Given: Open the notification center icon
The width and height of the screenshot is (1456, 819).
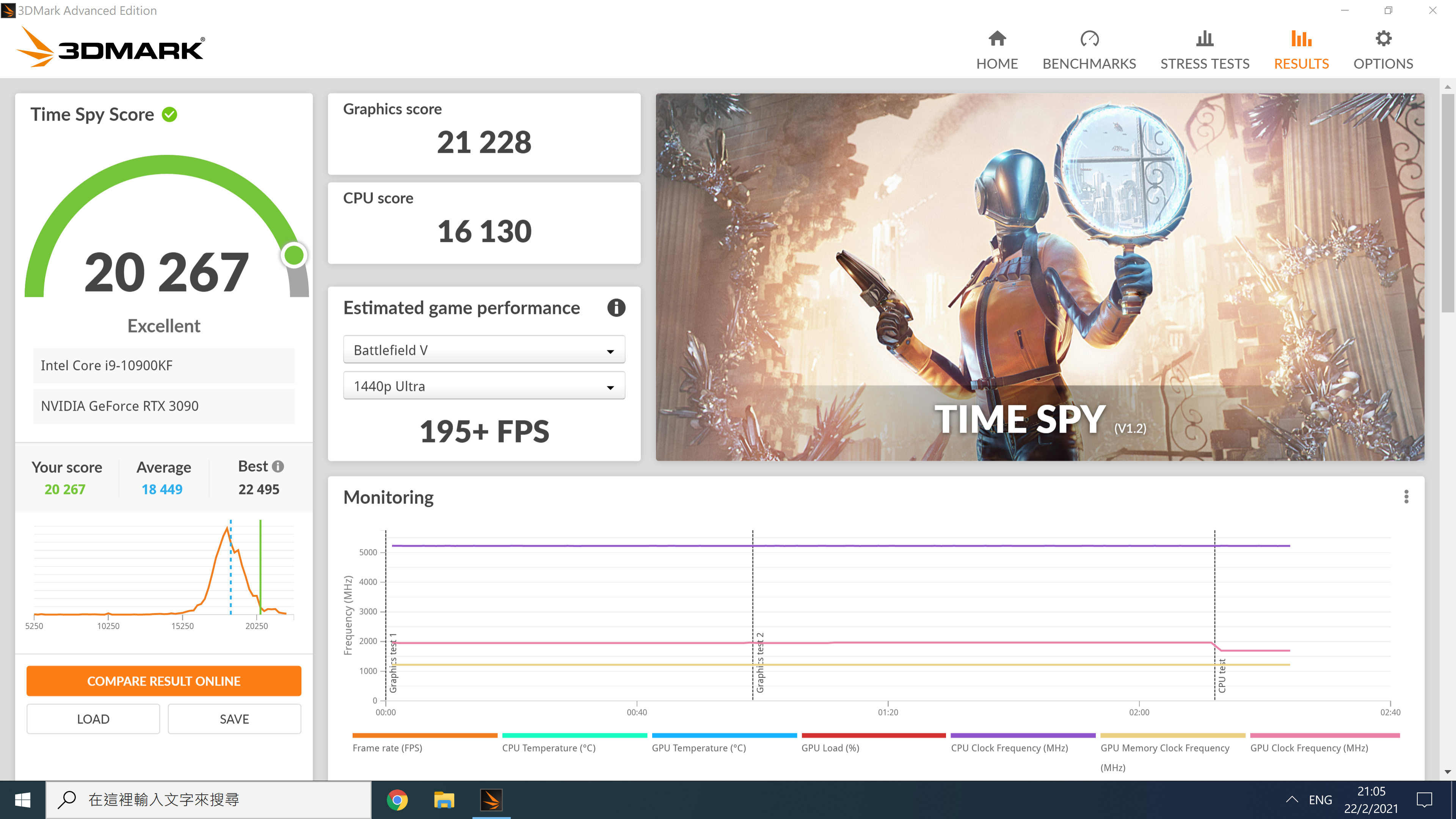Looking at the screenshot, I should click(1425, 800).
